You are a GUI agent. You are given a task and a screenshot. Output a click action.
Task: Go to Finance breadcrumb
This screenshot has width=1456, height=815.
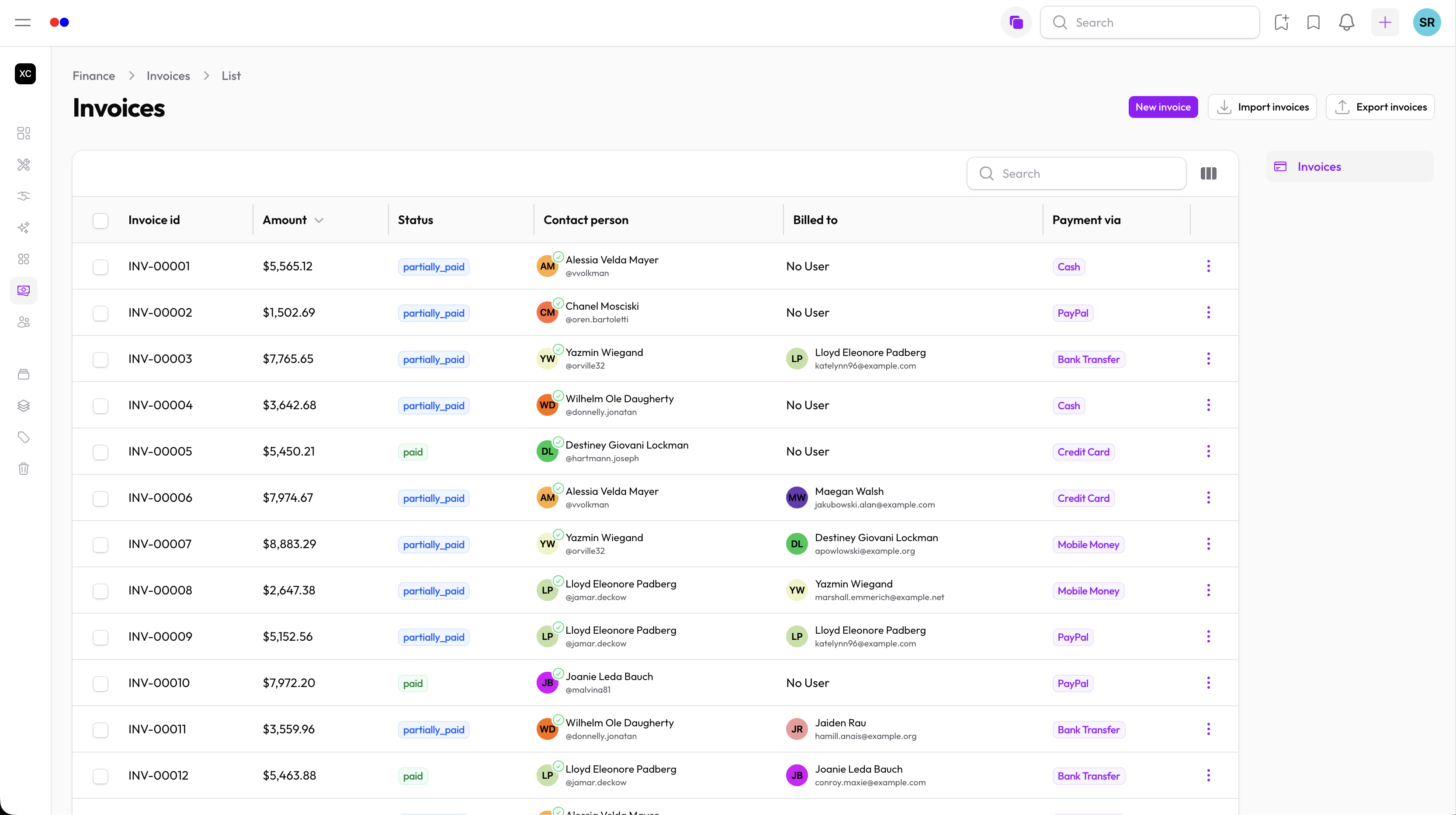[94, 76]
